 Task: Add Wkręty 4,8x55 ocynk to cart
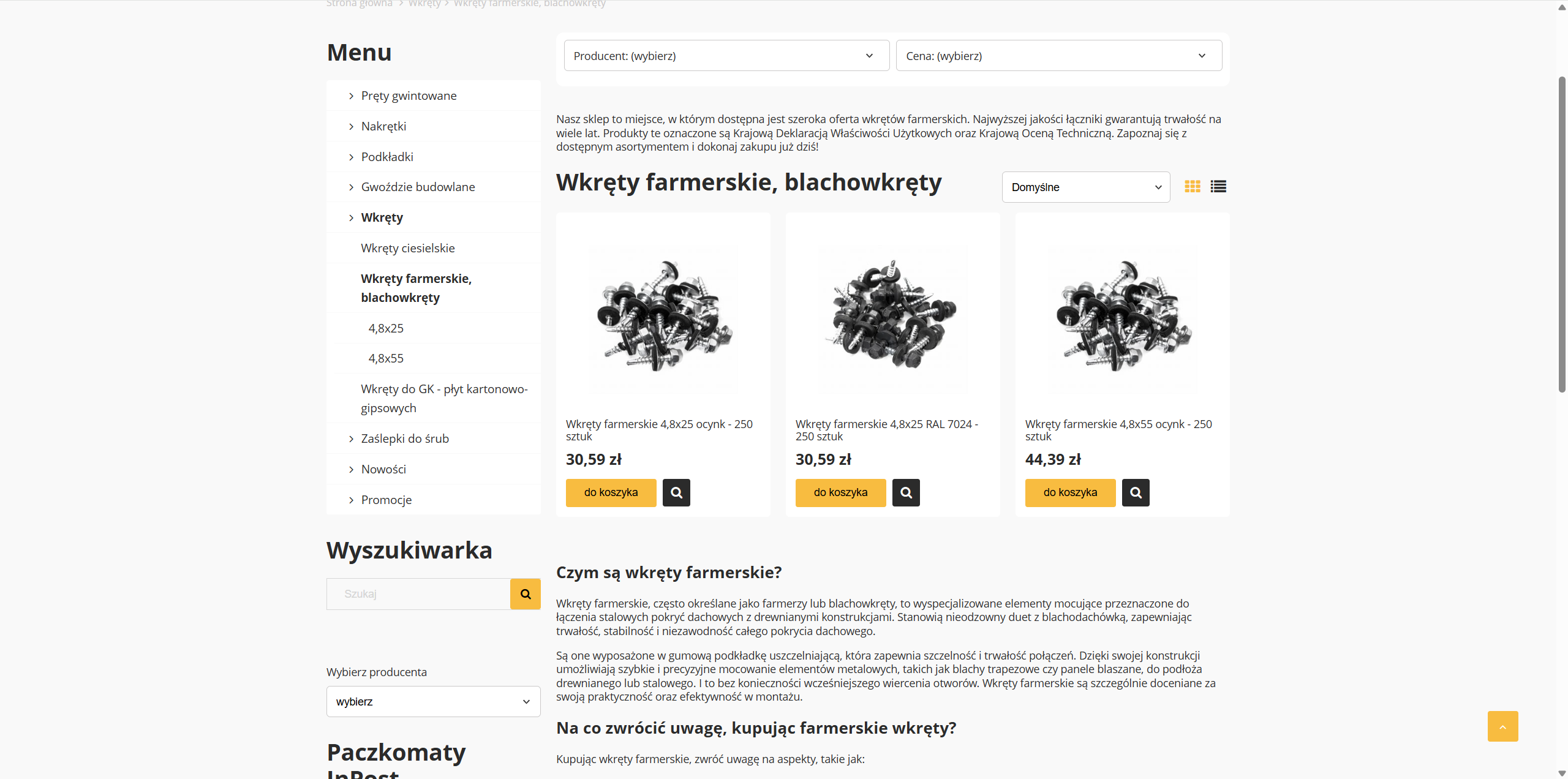click(1070, 492)
